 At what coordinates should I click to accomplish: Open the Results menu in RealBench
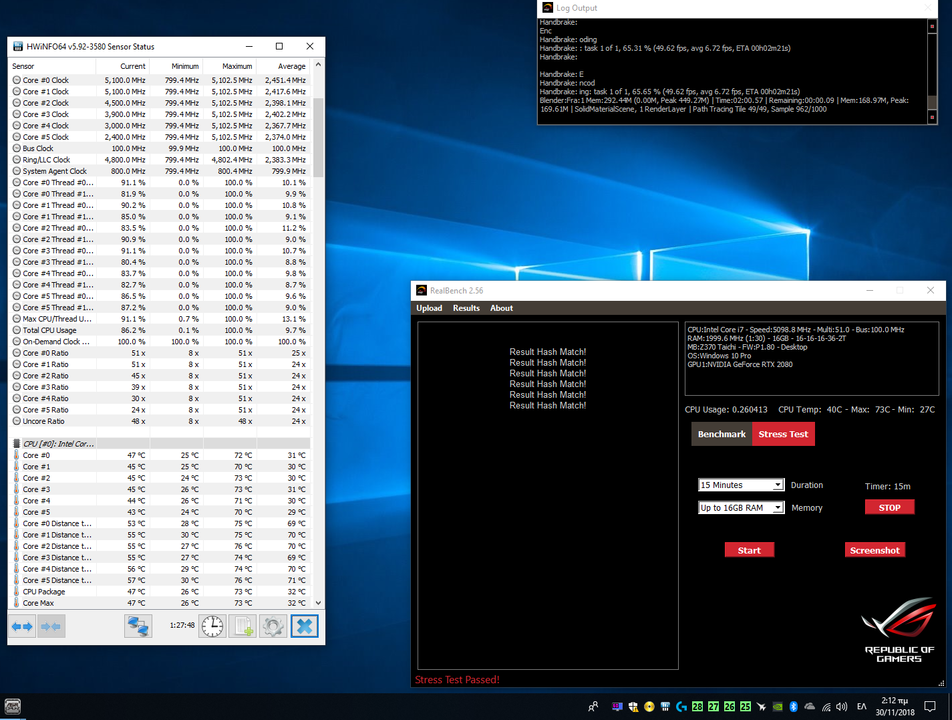point(466,308)
